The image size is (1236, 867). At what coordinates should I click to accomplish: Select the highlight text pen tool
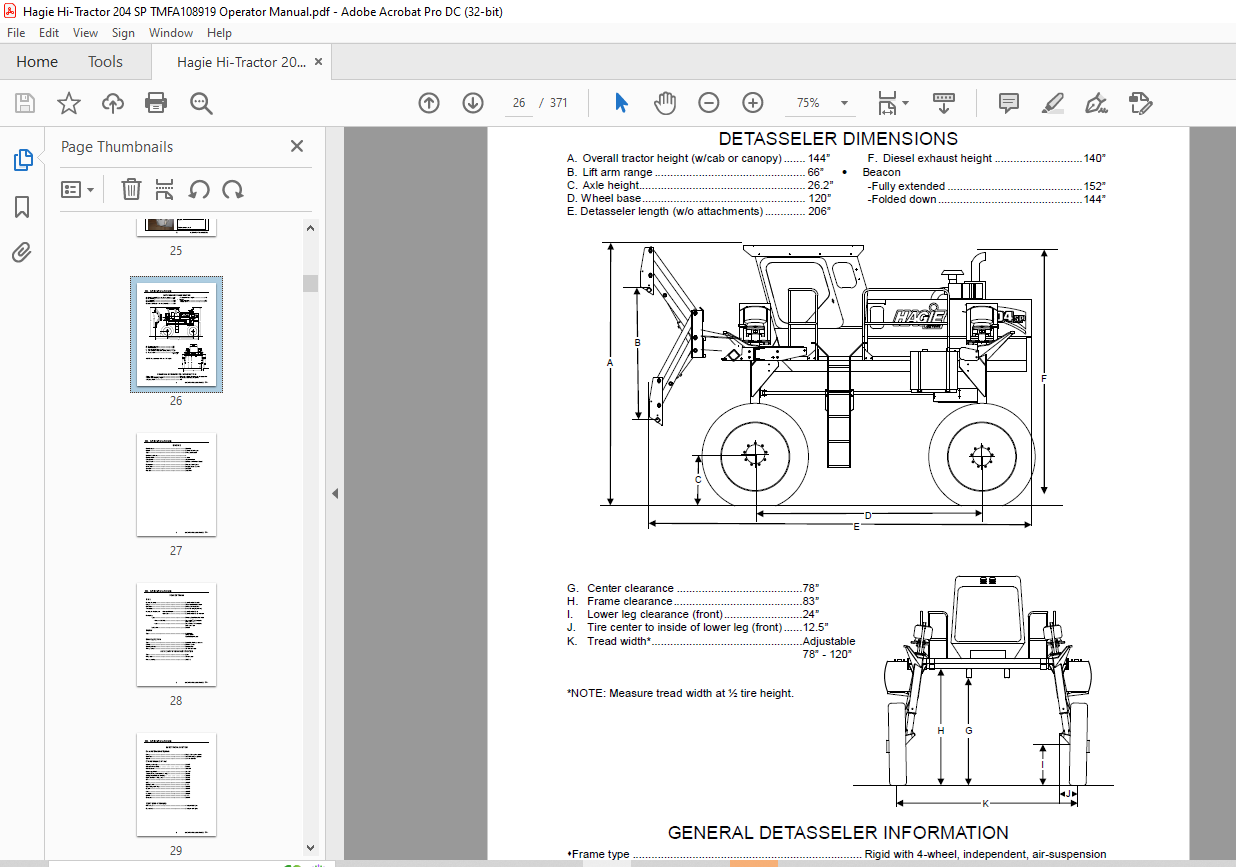[1052, 103]
